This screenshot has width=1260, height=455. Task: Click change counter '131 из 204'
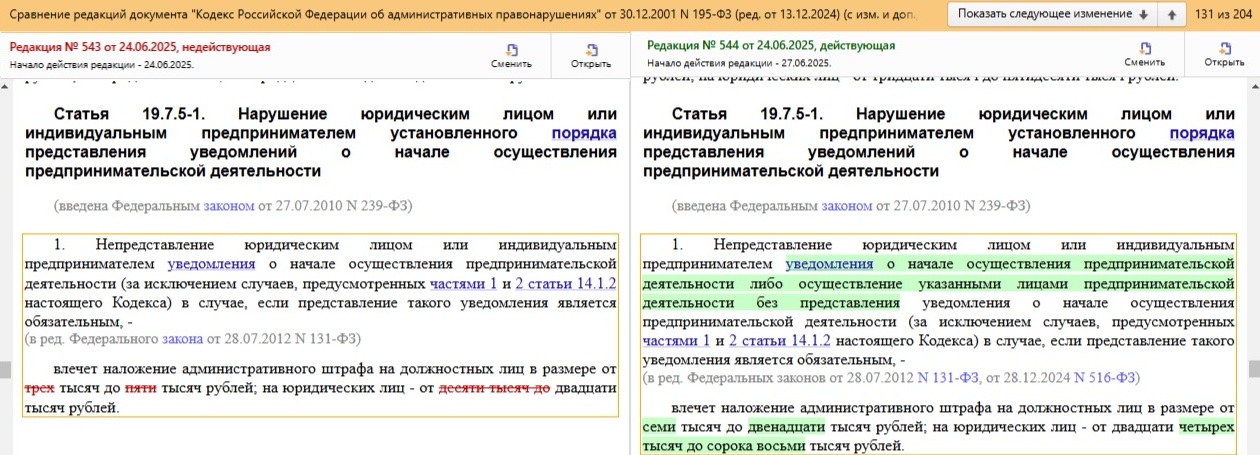(1224, 15)
